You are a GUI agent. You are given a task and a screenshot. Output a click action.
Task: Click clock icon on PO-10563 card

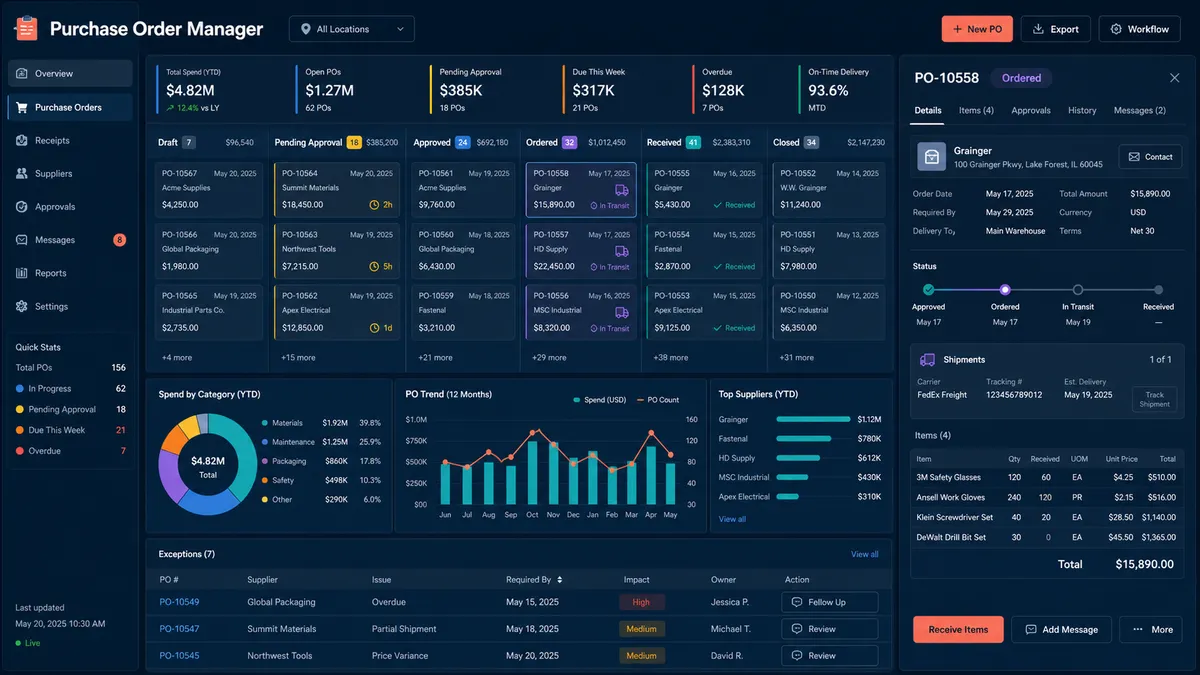click(375, 266)
